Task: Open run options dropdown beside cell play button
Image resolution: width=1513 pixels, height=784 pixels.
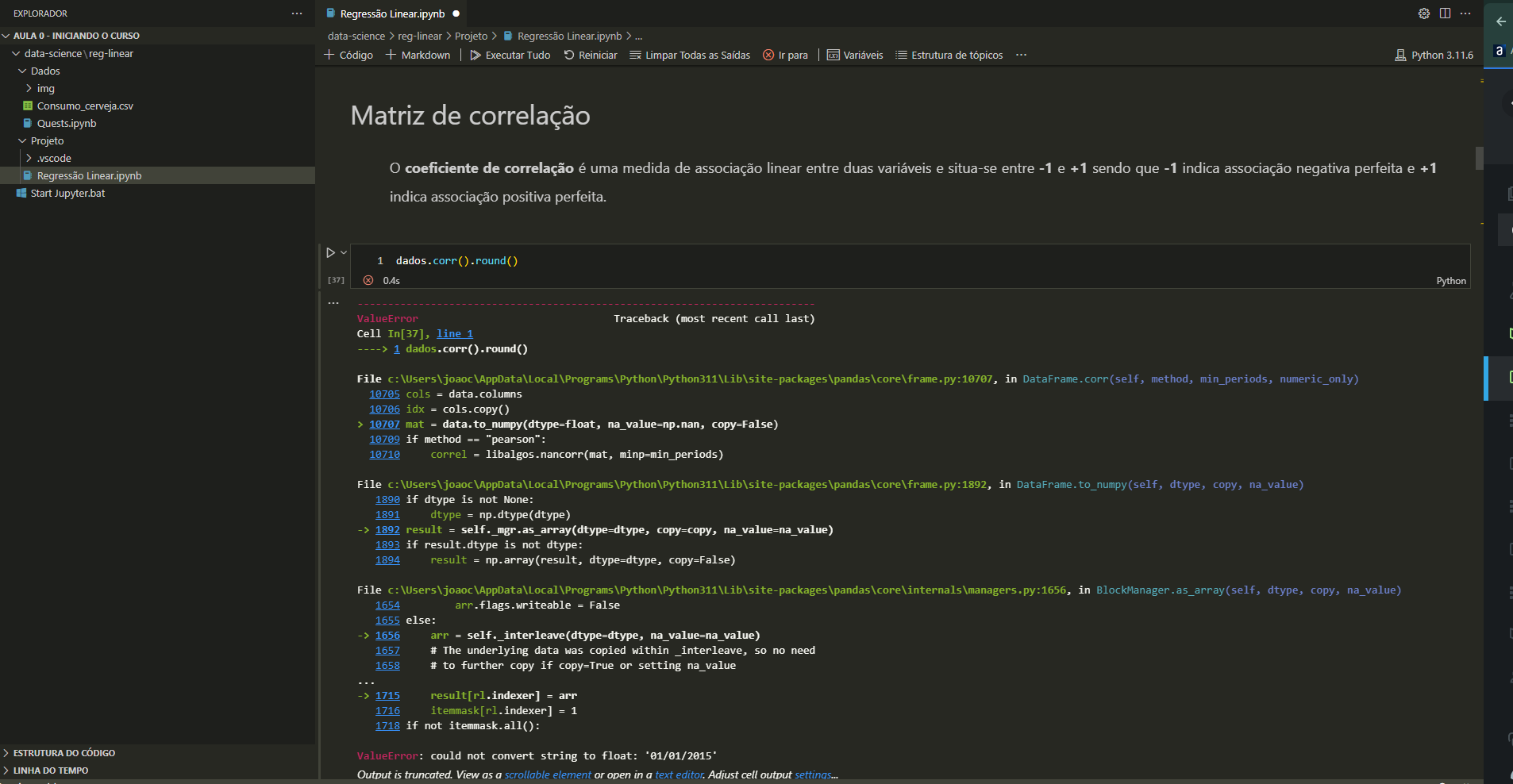Action: tap(344, 252)
